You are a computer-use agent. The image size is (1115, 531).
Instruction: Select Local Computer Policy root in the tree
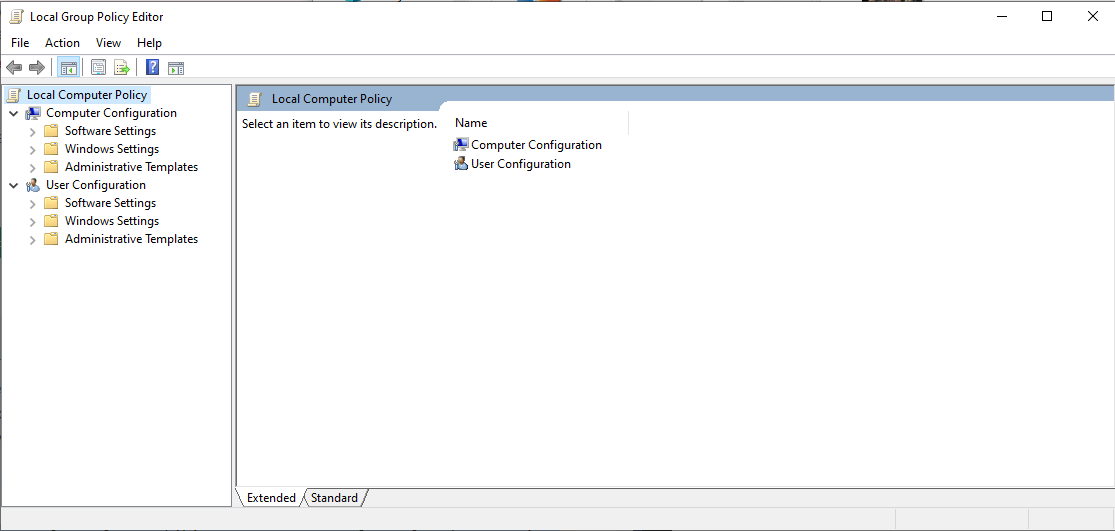tap(87, 95)
